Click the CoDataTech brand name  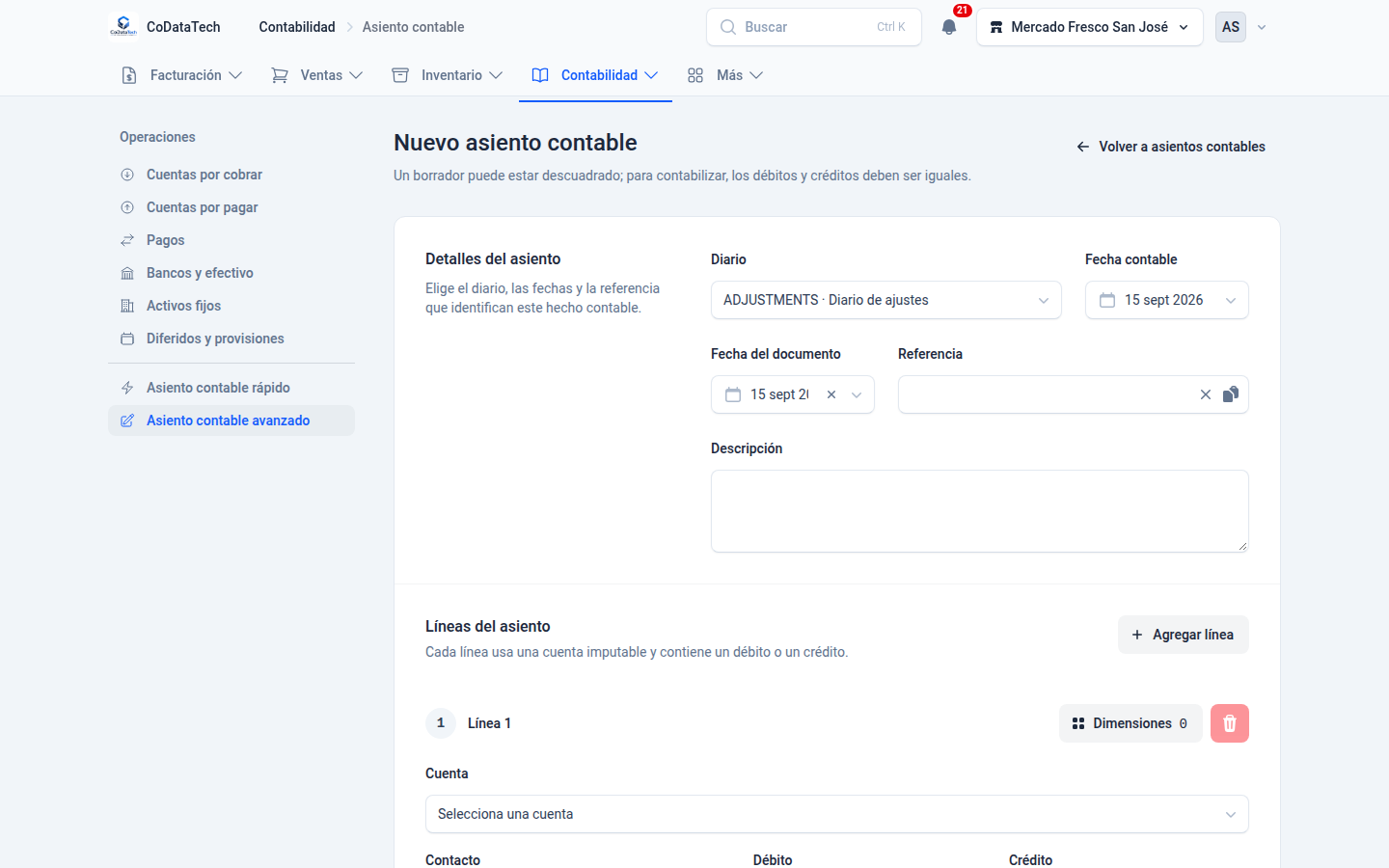183,27
